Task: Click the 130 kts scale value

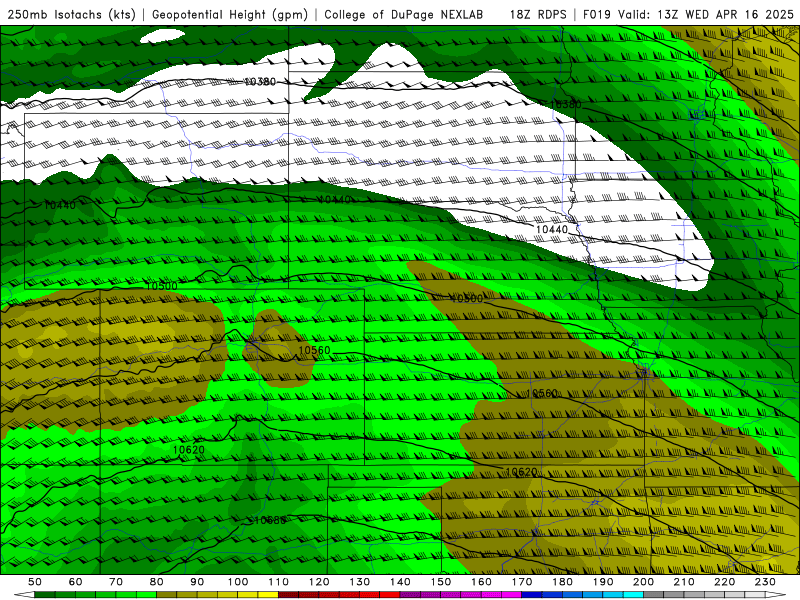Action: pos(360,582)
